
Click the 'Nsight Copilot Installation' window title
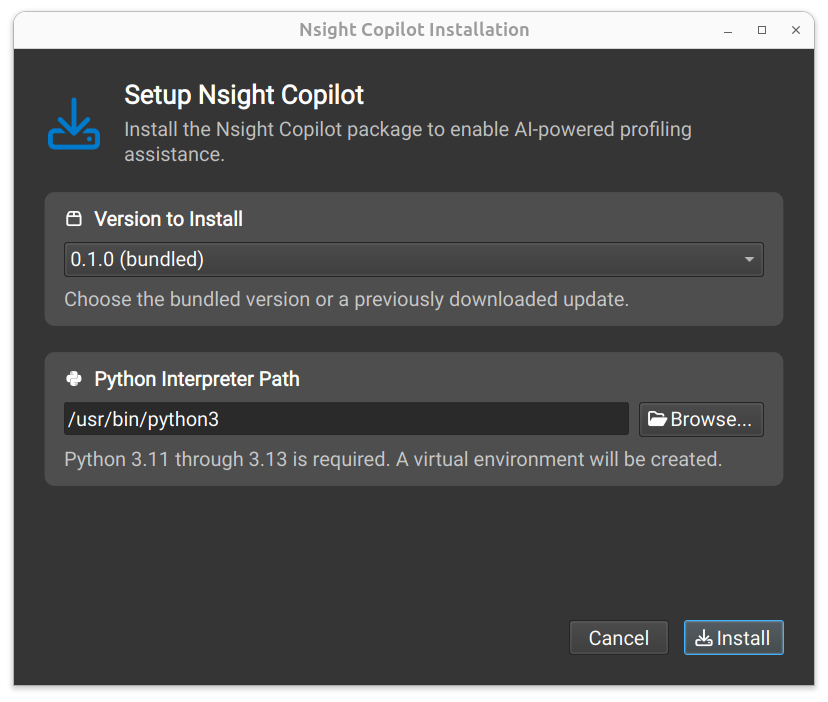414,30
